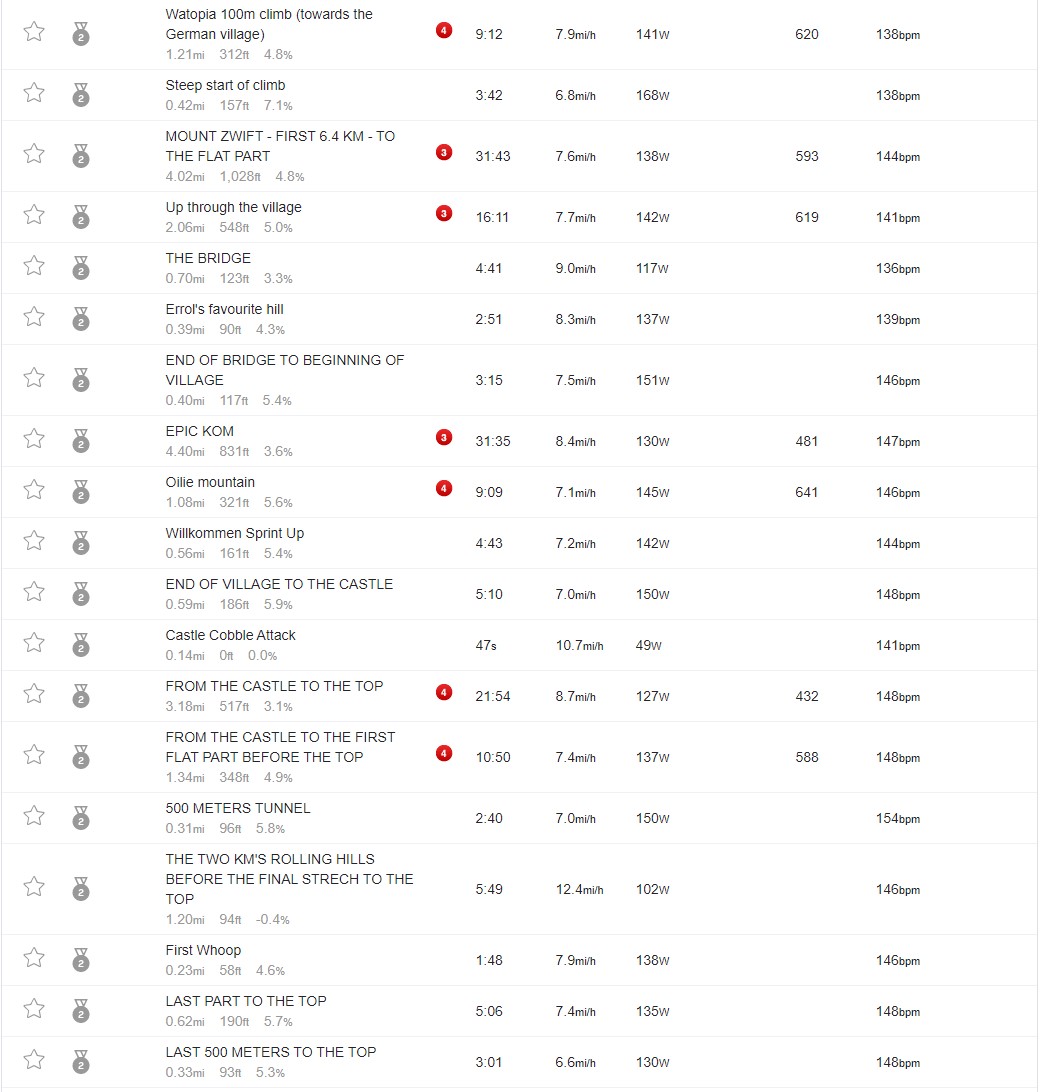Open END OF VILLAGE TO THE CASTLE segment
1041x1092 pixels.
(279, 584)
